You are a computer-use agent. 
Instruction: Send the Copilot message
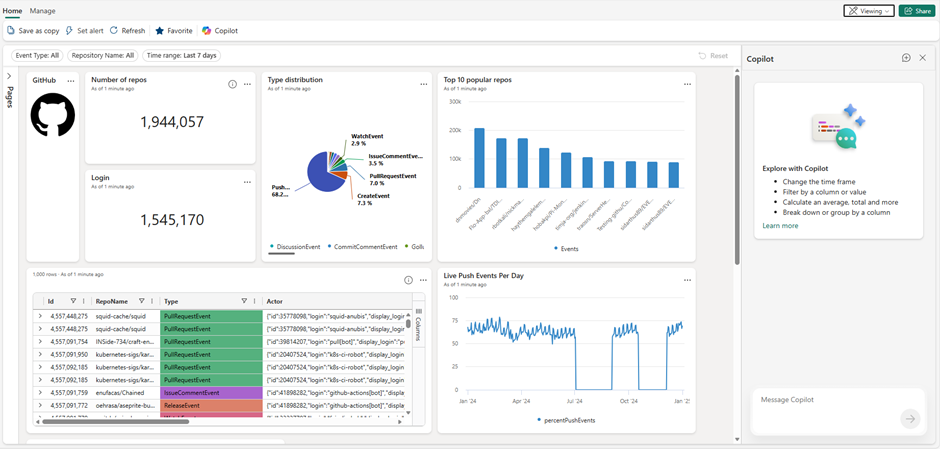coord(909,419)
